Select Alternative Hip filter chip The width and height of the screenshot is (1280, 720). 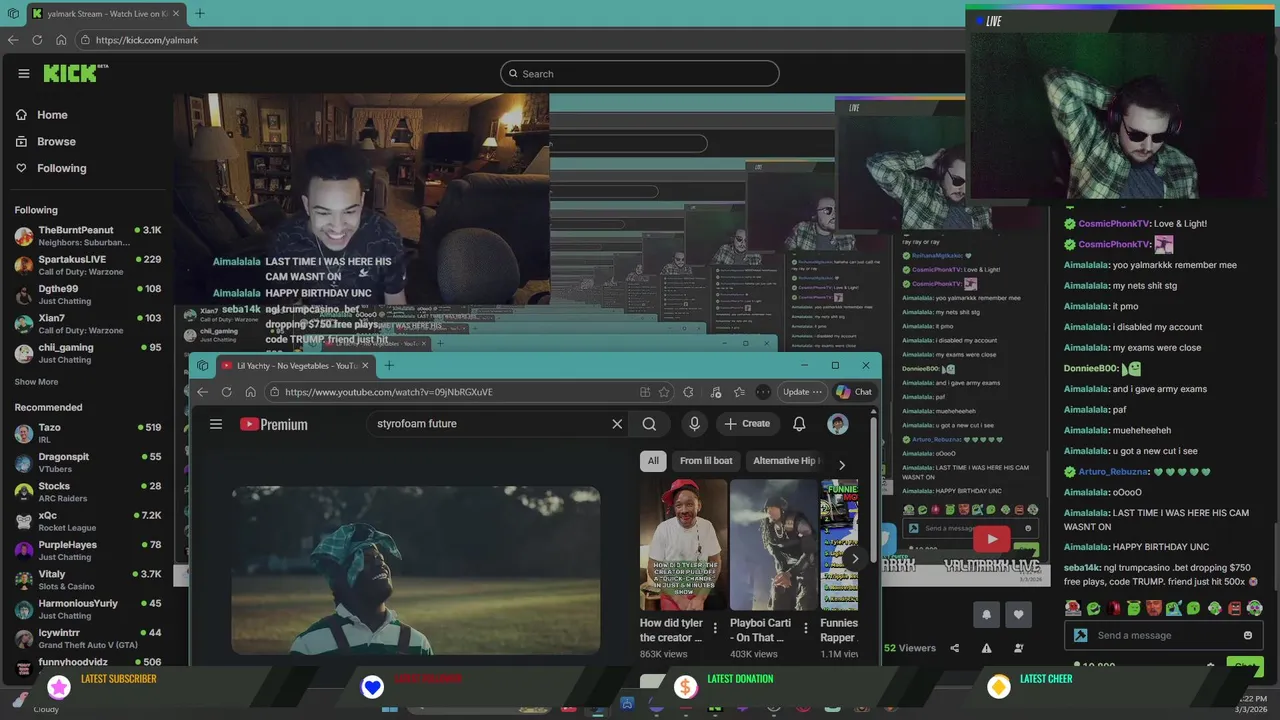pyautogui.click(x=785, y=461)
